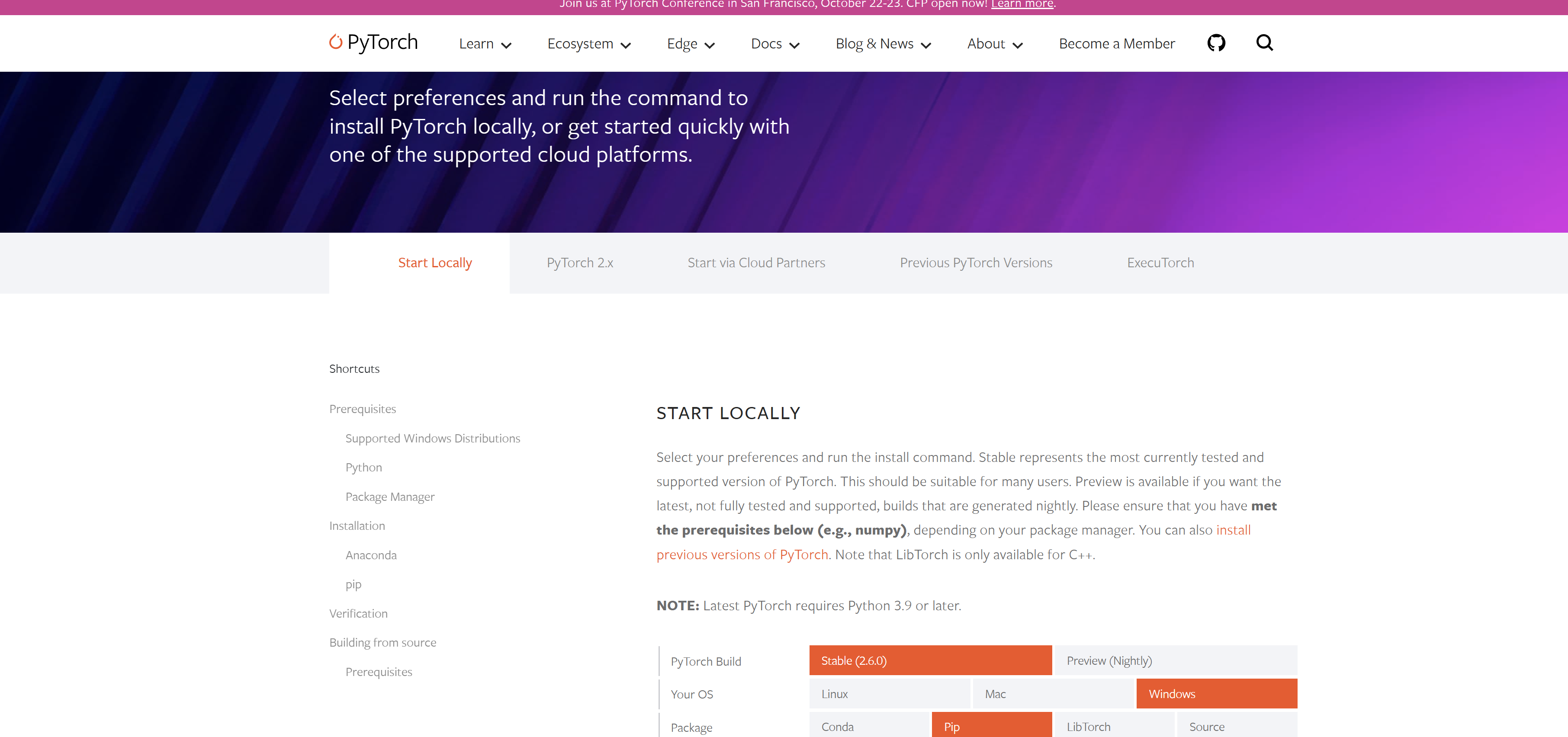Follow the install previous versions link
The image size is (1568, 737).
pyautogui.click(x=742, y=554)
